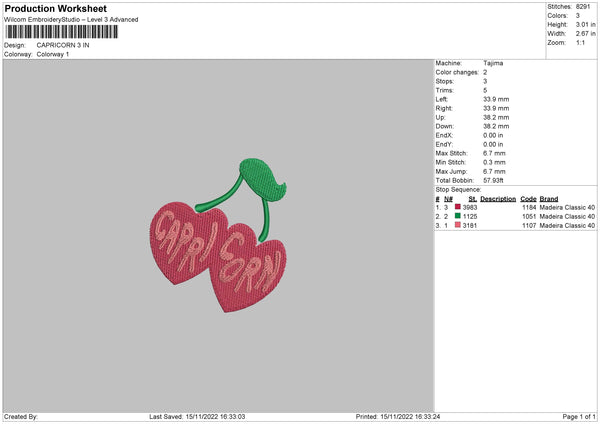Click the Brand column header

549,199
